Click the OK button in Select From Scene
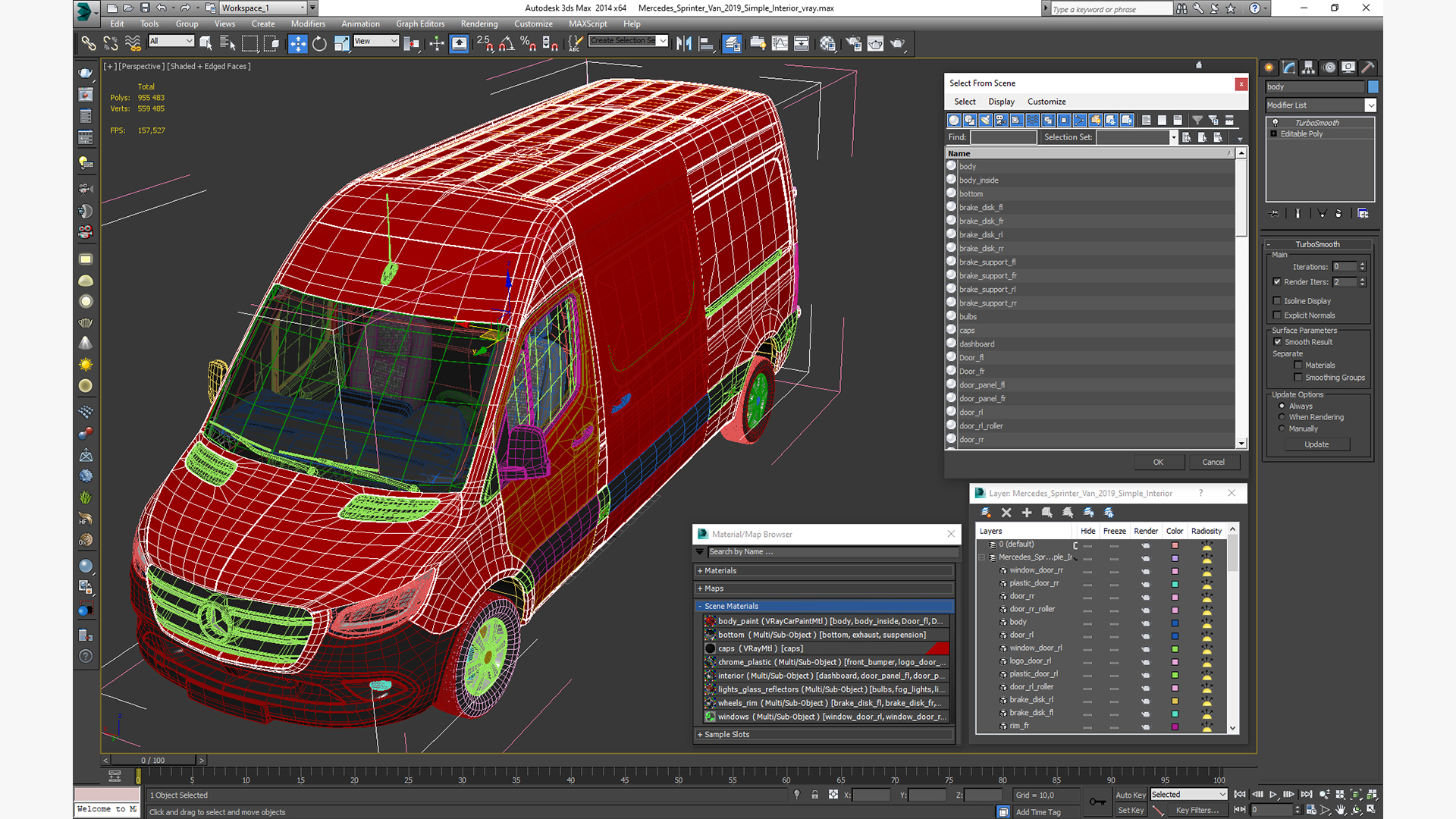1456x819 pixels. click(x=1158, y=462)
